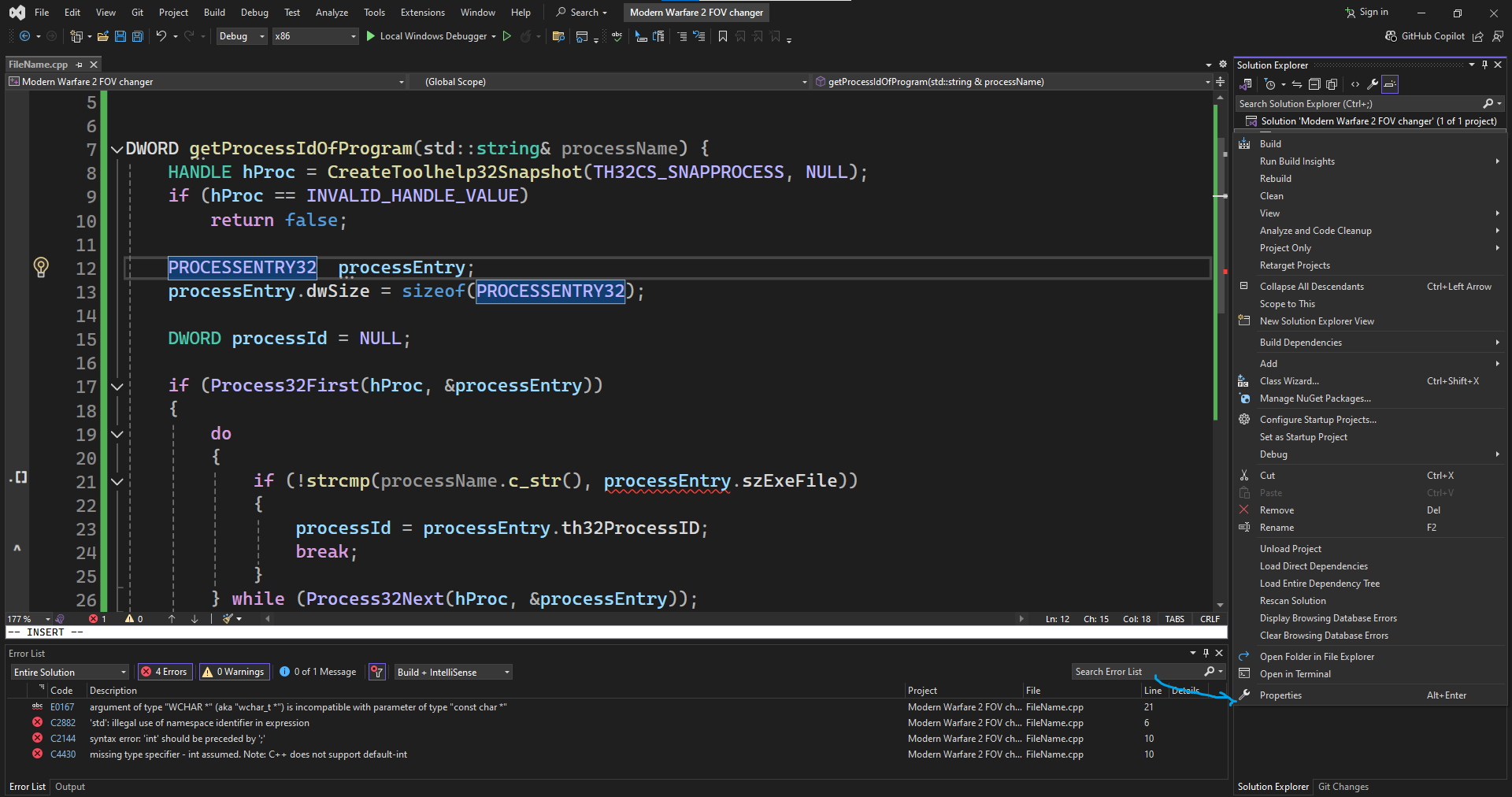This screenshot has width=1512, height=797.
Task: Open the 177 % zoom level dropdown
Action: pos(29,619)
